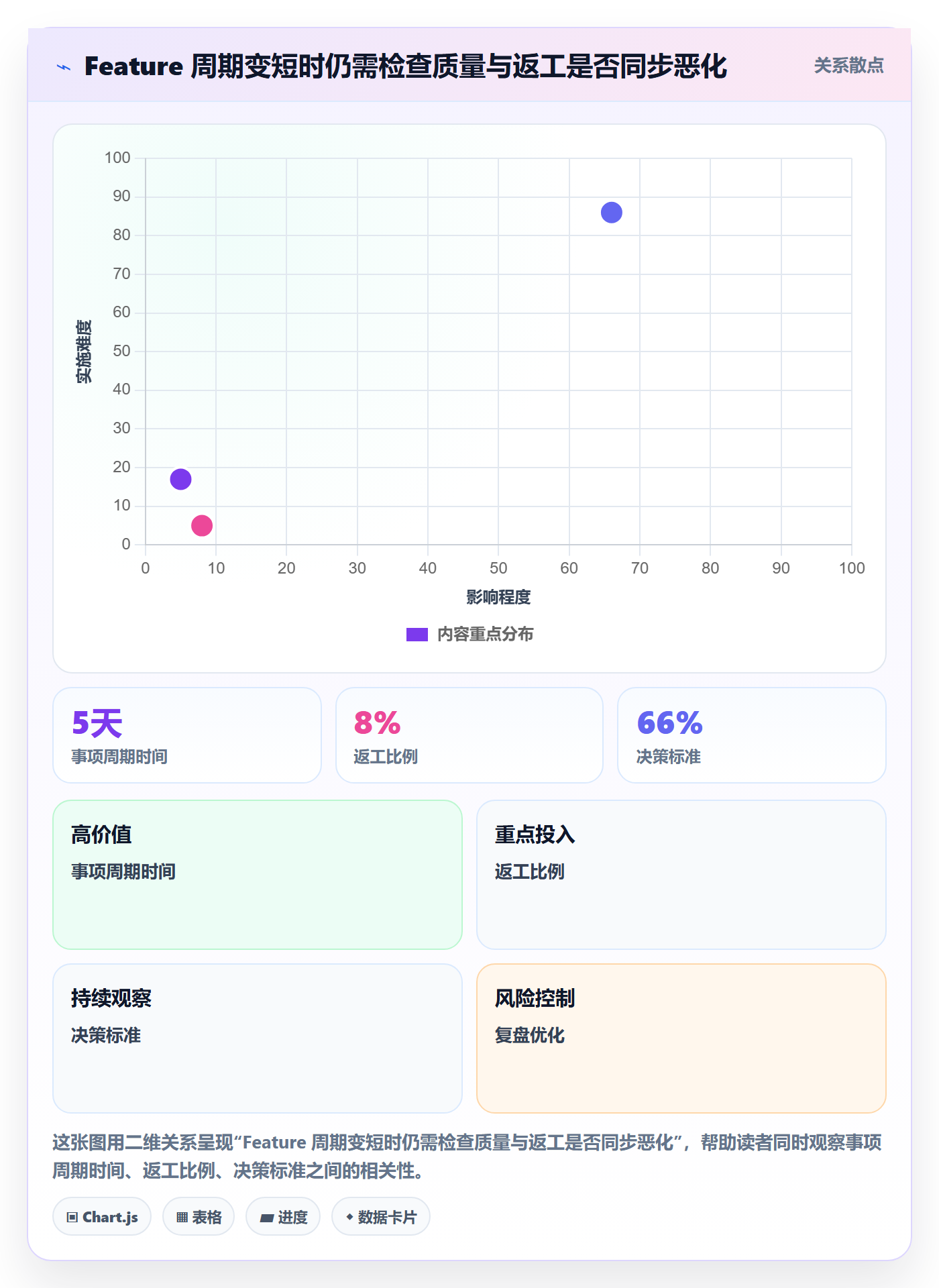939x1288 pixels.
Task: Click the Feature 周期变短 heading title
Action: [406, 66]
